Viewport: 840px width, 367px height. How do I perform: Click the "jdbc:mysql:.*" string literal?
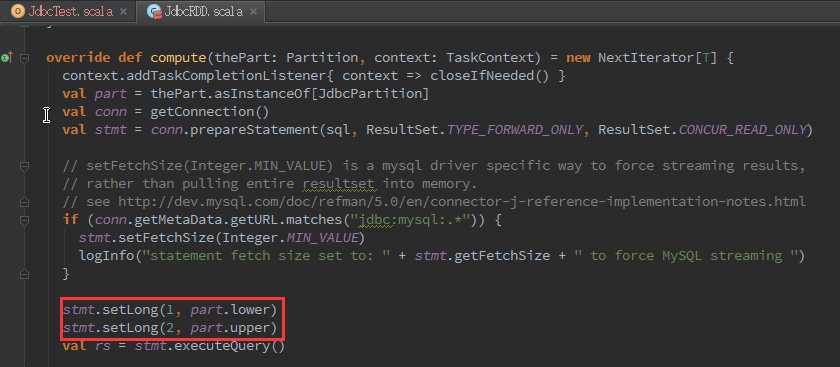click(x=410, y=220)
